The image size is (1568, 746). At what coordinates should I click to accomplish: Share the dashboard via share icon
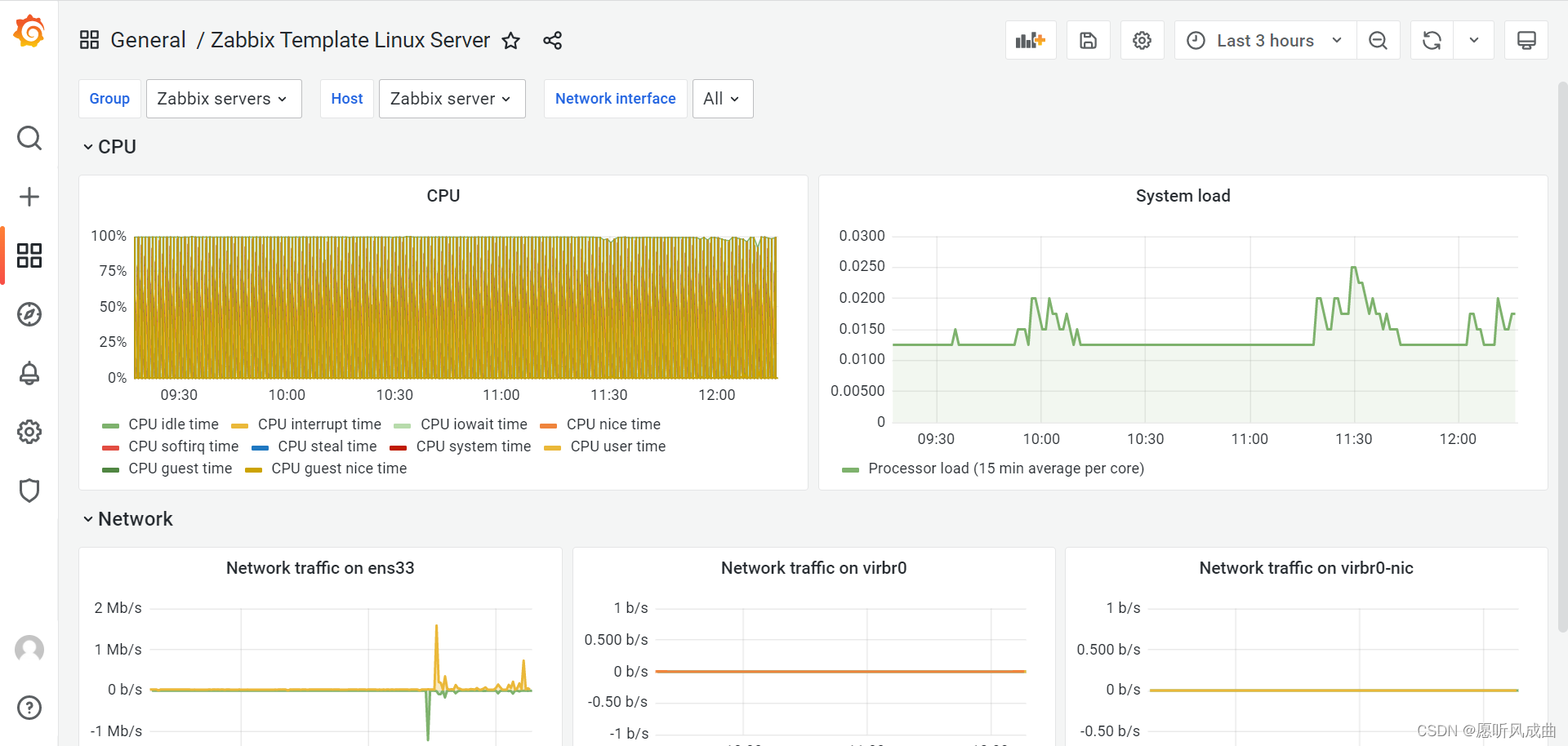pyautogui.click(x=553, y=40)
